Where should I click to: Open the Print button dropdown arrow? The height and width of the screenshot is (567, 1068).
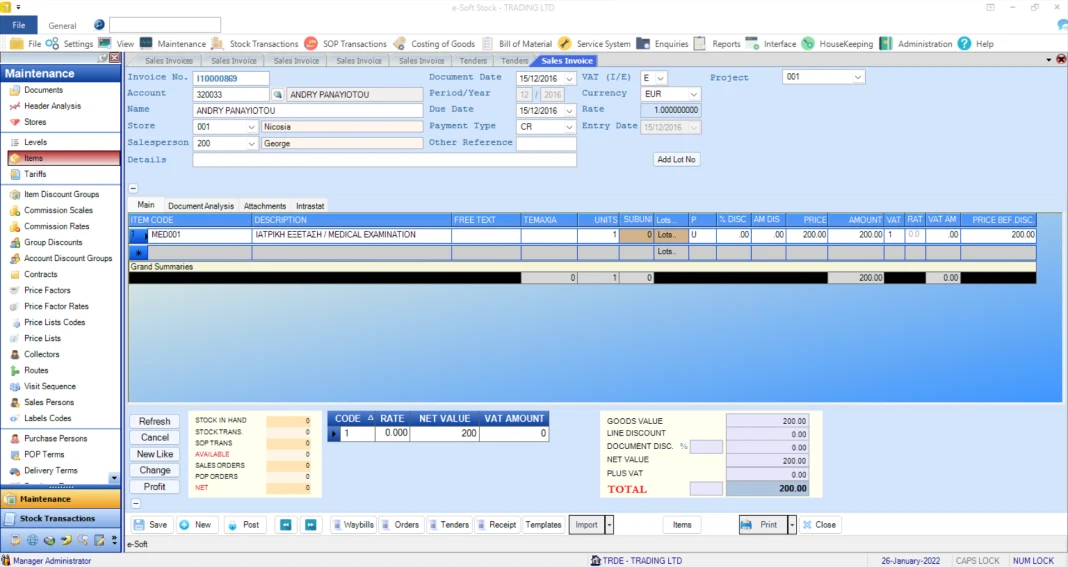click(x=791, y=525)
